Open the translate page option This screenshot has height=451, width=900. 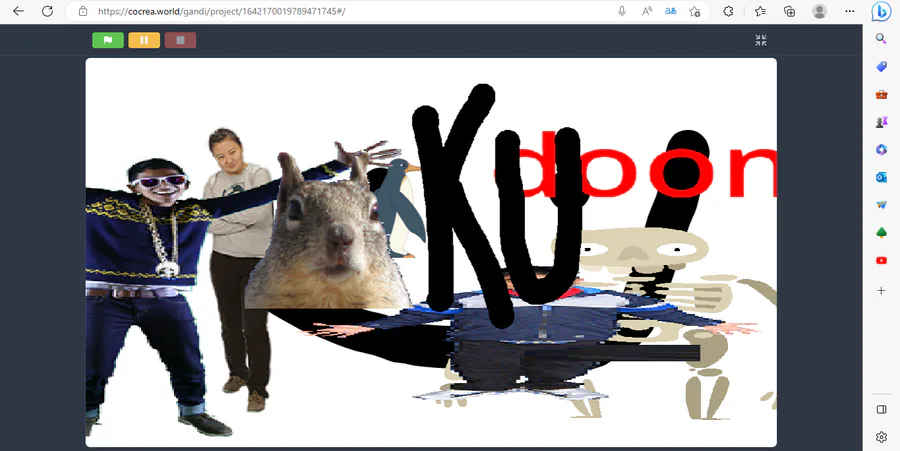[x=670, y=11]
